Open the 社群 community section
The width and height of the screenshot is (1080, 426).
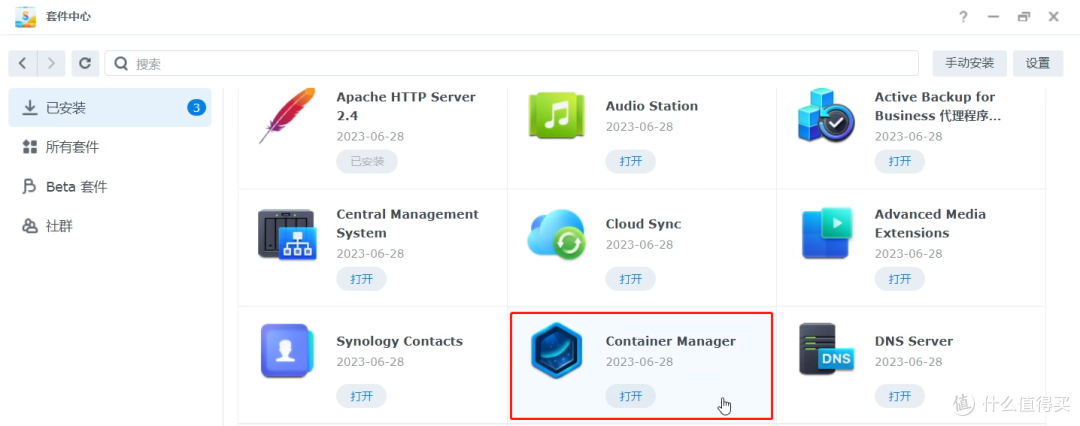[59, 226]
